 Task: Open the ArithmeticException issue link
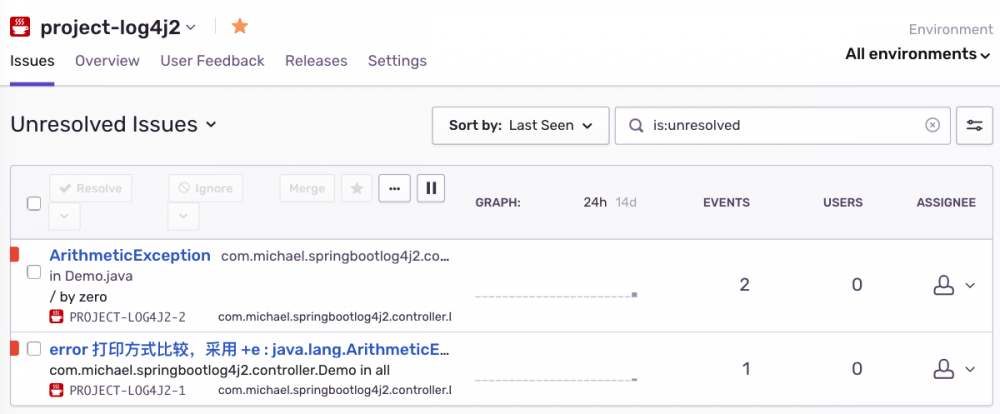coord(130,256)
